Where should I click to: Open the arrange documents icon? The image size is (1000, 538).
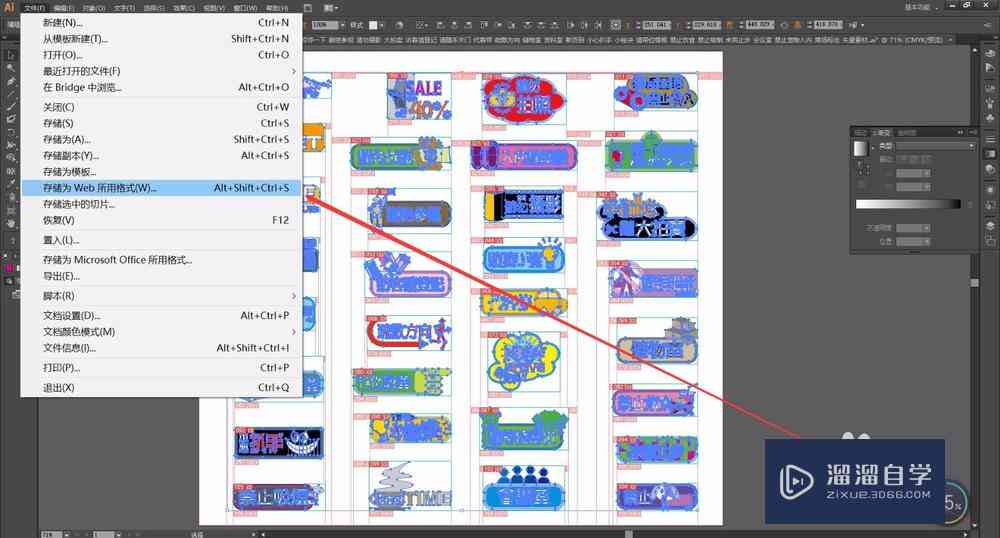coord(330,8)
